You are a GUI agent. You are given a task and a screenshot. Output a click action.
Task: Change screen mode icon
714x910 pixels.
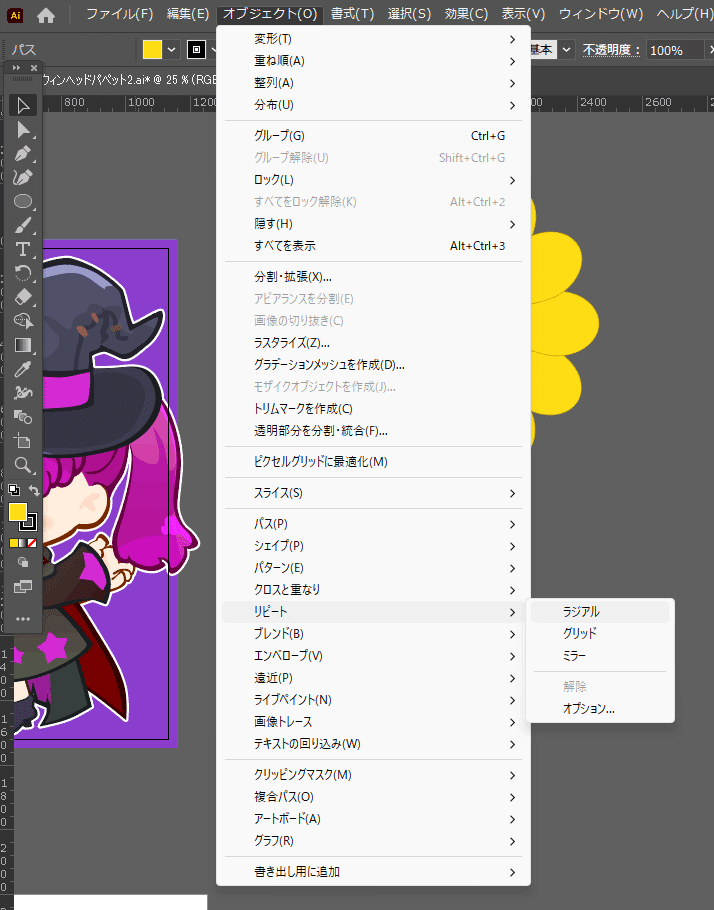[23, 587]
